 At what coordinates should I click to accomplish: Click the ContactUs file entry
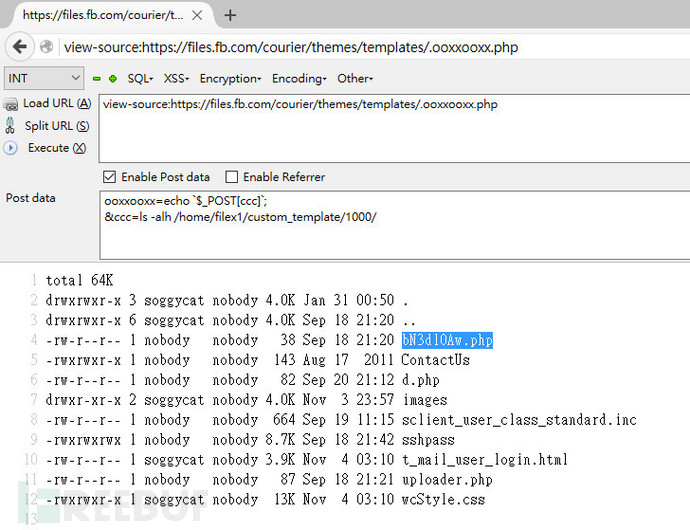(x=435, y=360)
